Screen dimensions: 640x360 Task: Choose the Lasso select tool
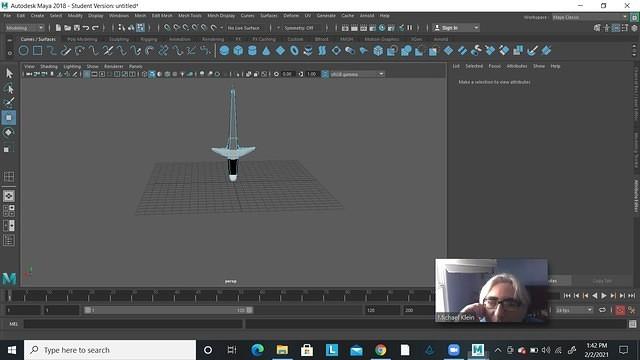[9, 88]
